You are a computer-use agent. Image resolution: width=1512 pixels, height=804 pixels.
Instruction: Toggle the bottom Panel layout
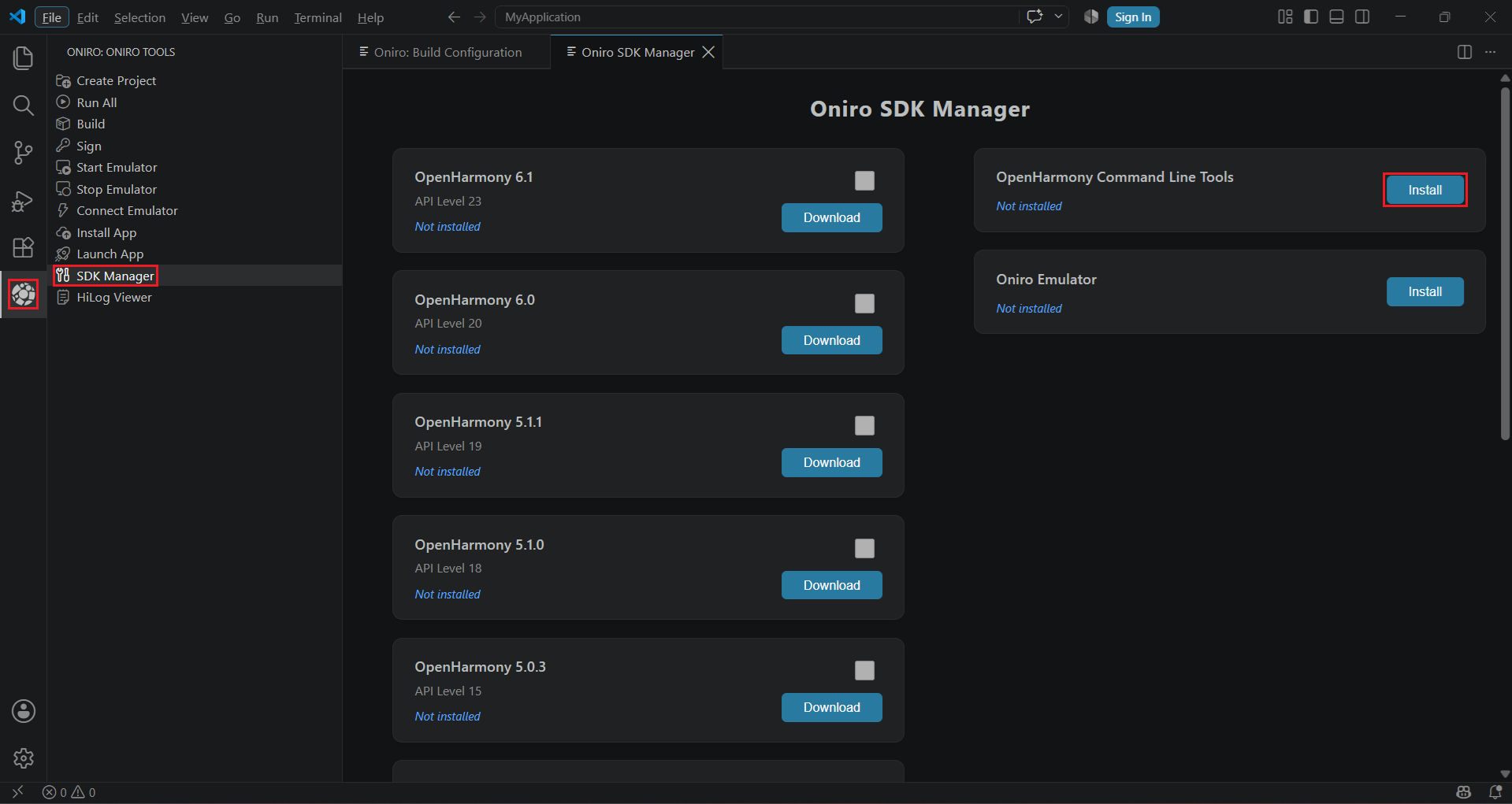1336,17
